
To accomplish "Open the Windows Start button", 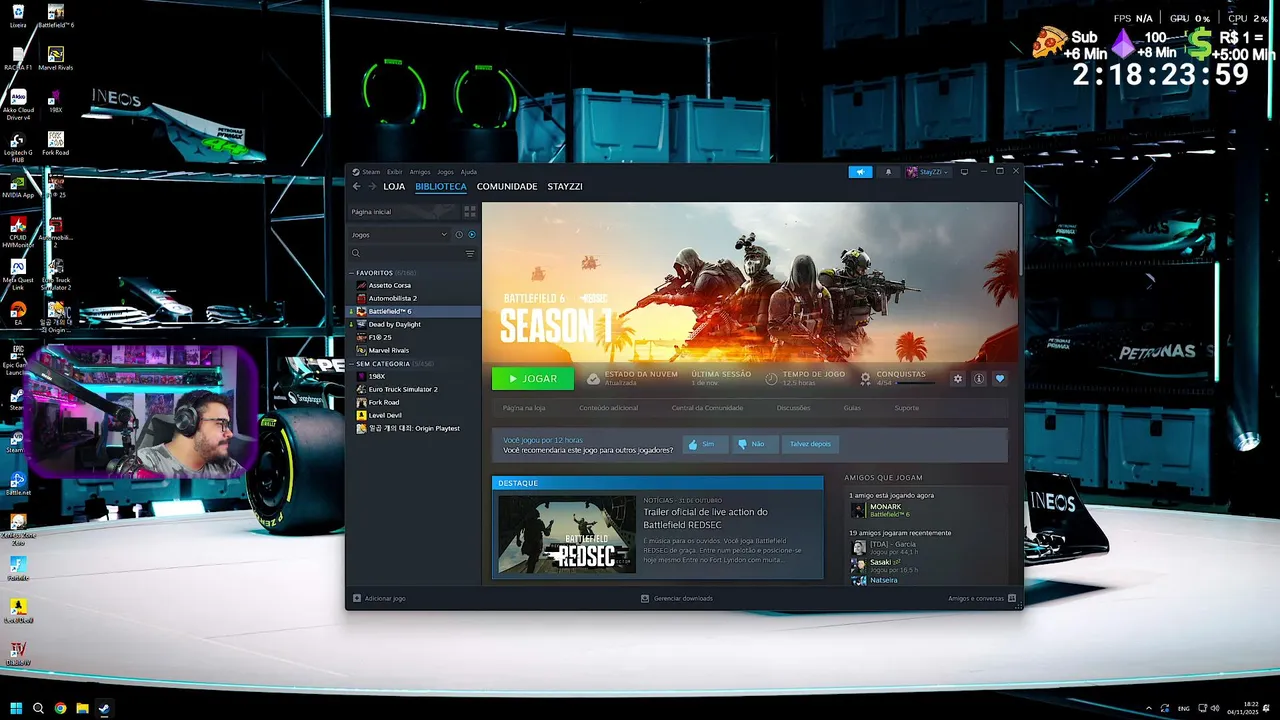I will (x=16, y=708).
